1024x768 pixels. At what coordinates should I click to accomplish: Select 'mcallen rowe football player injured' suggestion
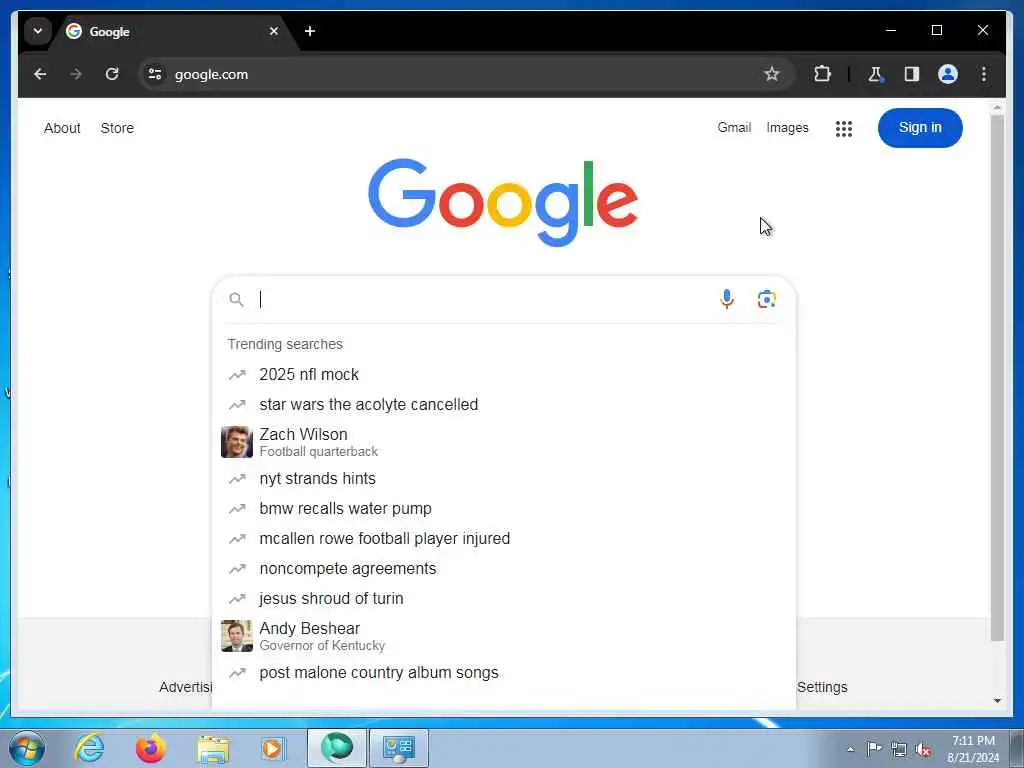coord(504,539)
